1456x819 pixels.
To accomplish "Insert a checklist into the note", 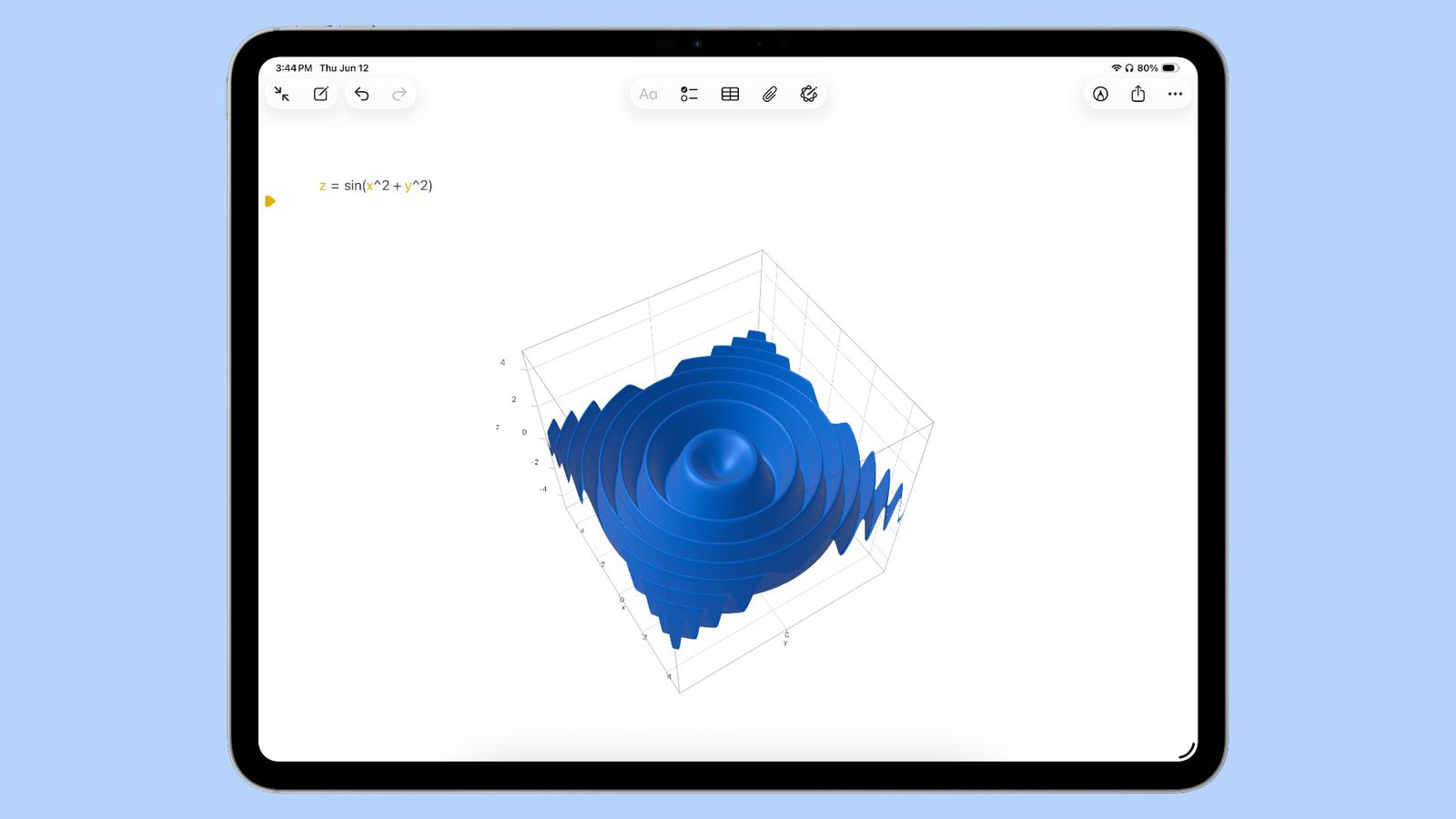I will (x=689, y=94).
